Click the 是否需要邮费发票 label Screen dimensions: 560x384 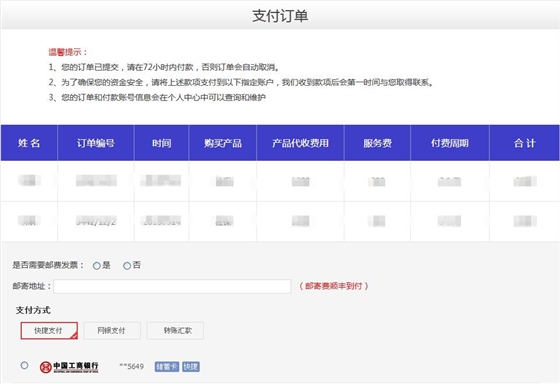coord(48,265)
